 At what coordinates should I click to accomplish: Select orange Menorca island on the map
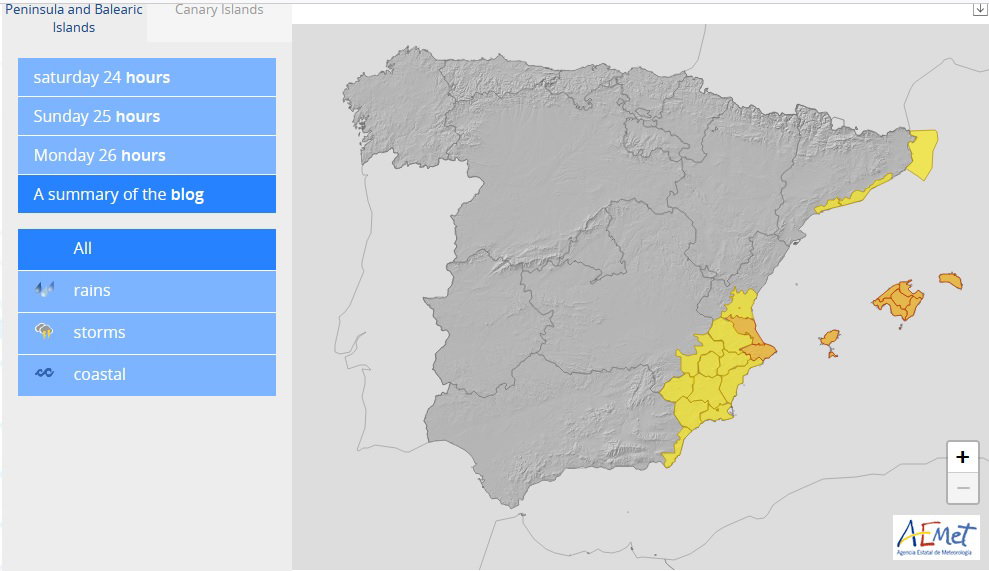pos(951,280)
